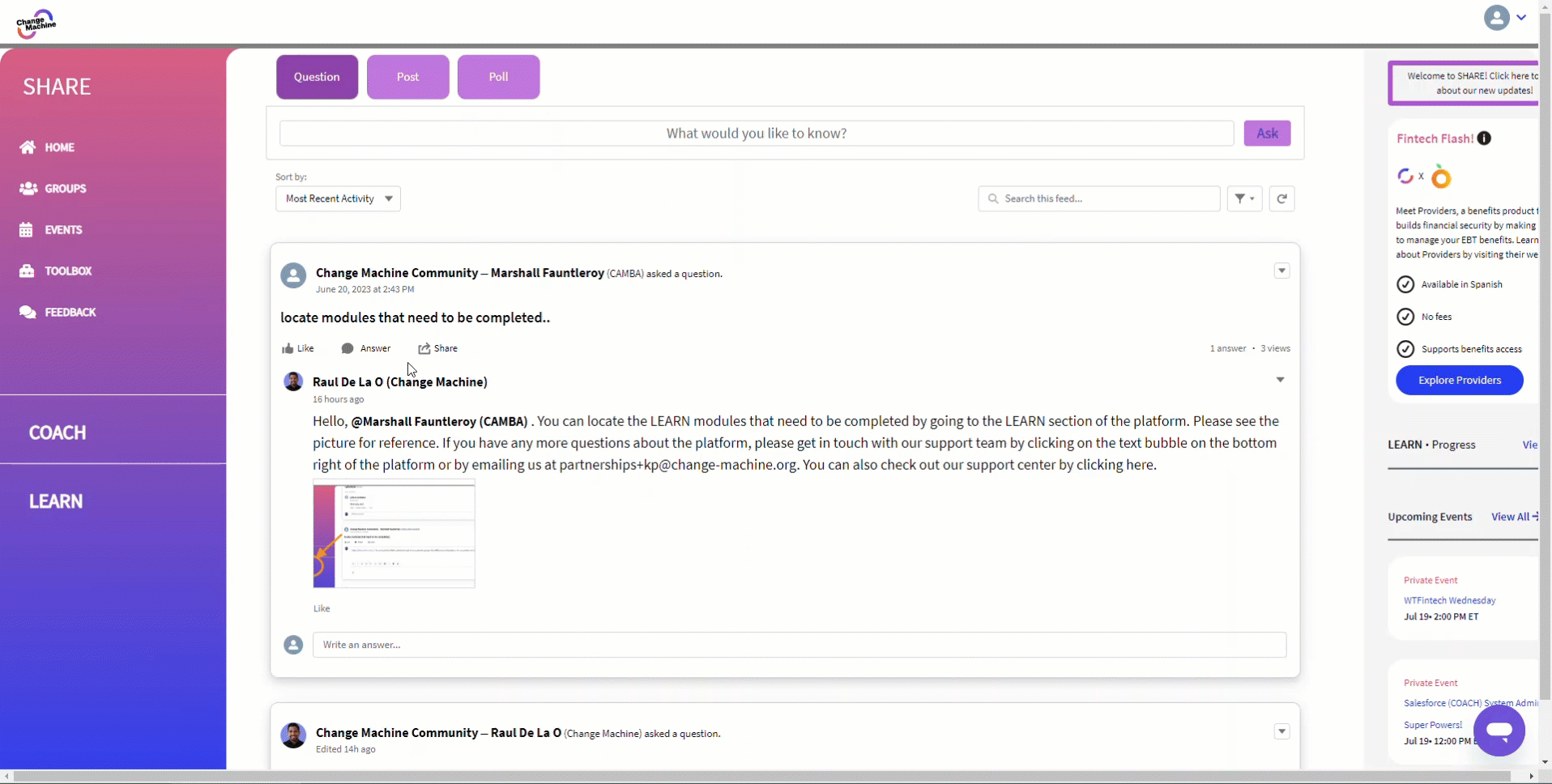
Task: Open the attached screenshot thumbnail in the answer
Action: pyautogui.click(x=394, y=534)
